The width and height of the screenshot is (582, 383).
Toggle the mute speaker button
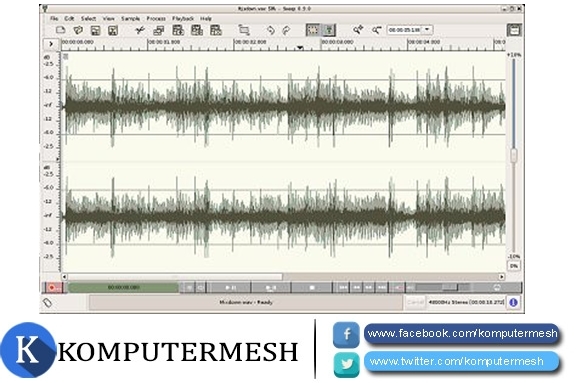[398, 288]
